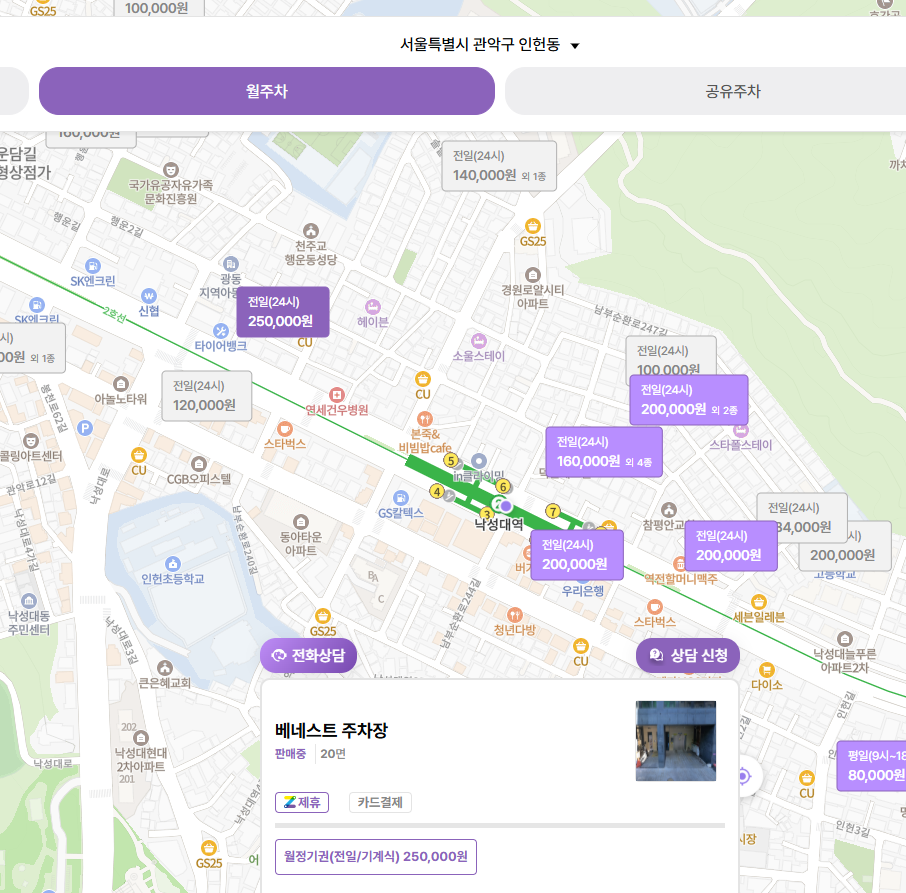Click the 동아타운 아파트 icon

pos(300,522)
